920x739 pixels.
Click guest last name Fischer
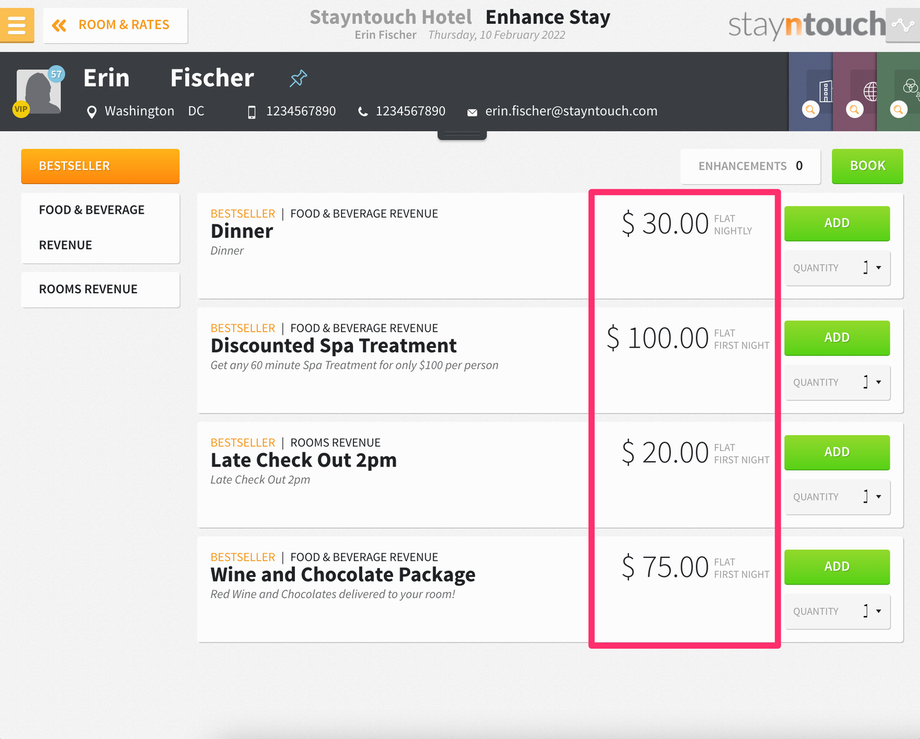212,78
